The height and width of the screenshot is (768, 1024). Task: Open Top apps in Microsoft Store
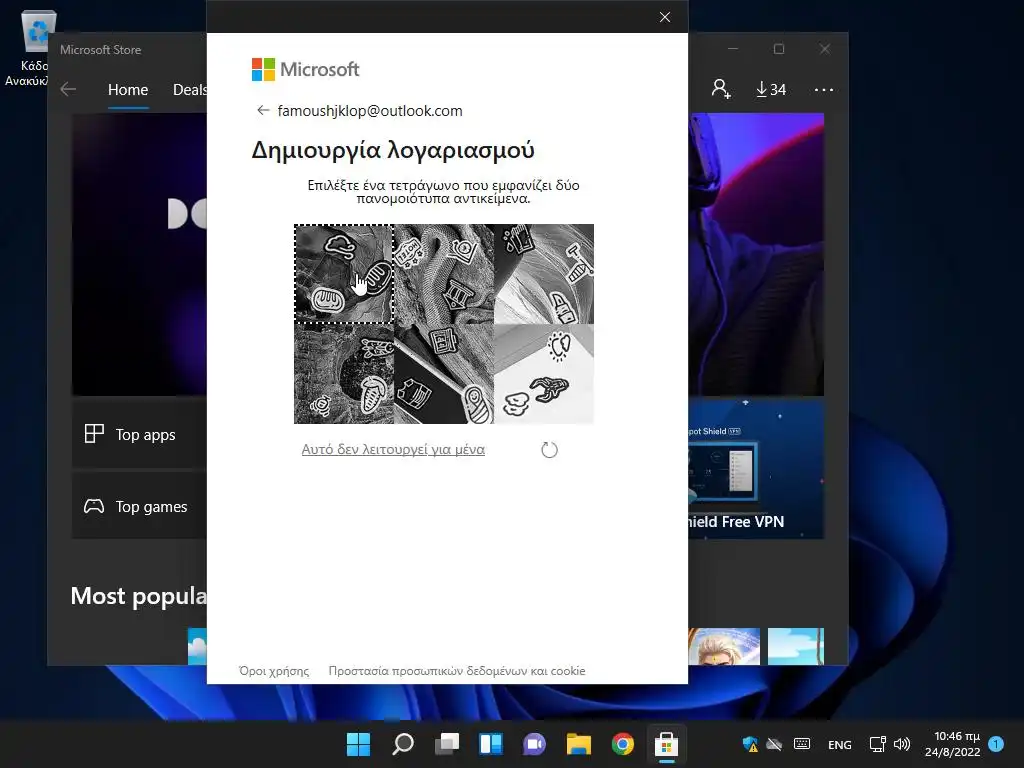click(x=139, y=434)
